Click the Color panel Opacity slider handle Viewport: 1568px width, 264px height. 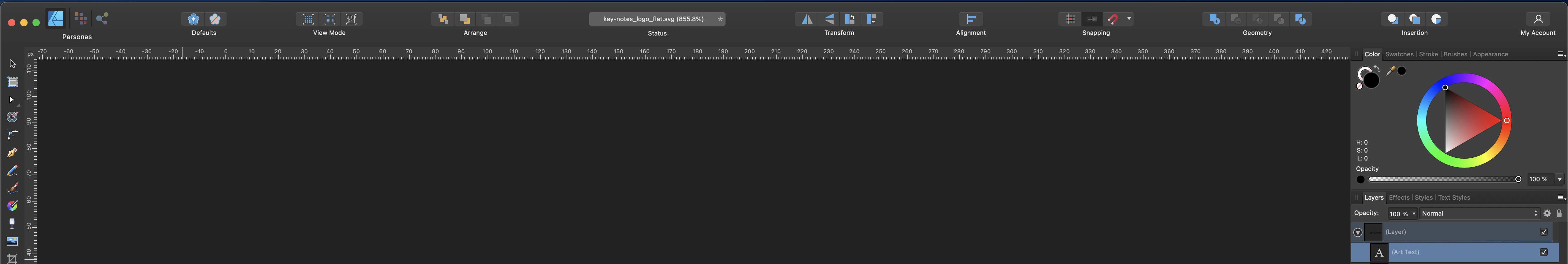tap(1518, 179)
